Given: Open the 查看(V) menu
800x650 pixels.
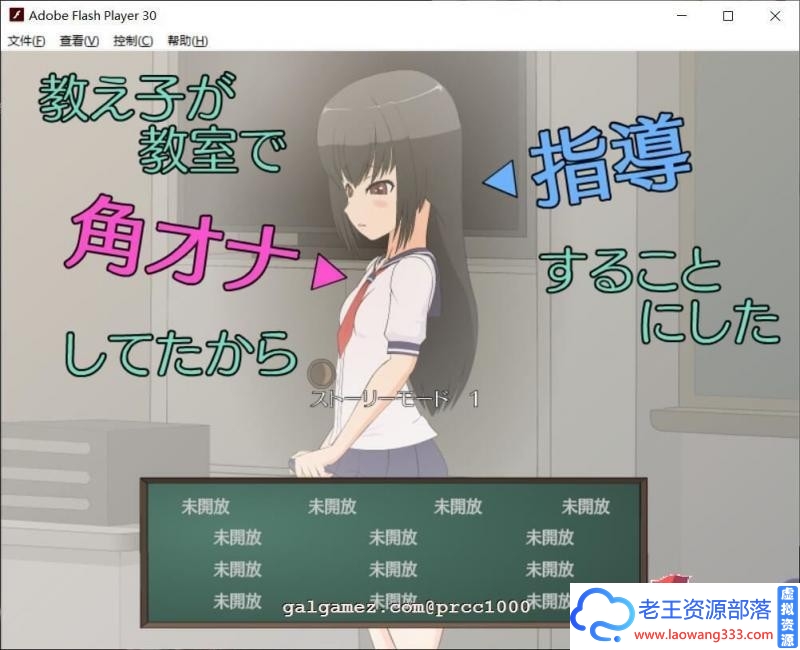Looking at the screenshot, I should coord(79,41).
